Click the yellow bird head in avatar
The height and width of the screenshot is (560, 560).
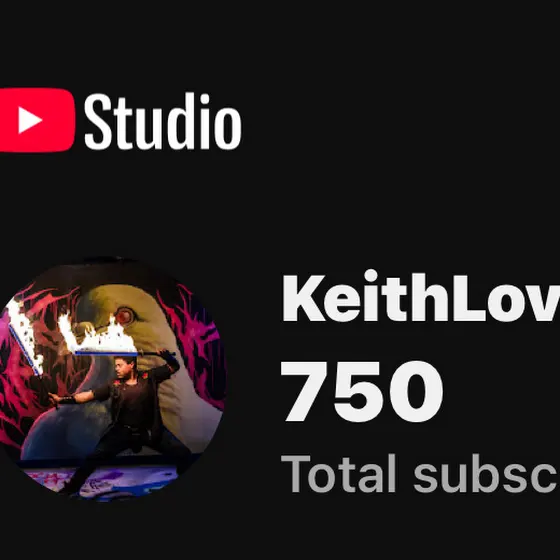[x=120, y=314]
